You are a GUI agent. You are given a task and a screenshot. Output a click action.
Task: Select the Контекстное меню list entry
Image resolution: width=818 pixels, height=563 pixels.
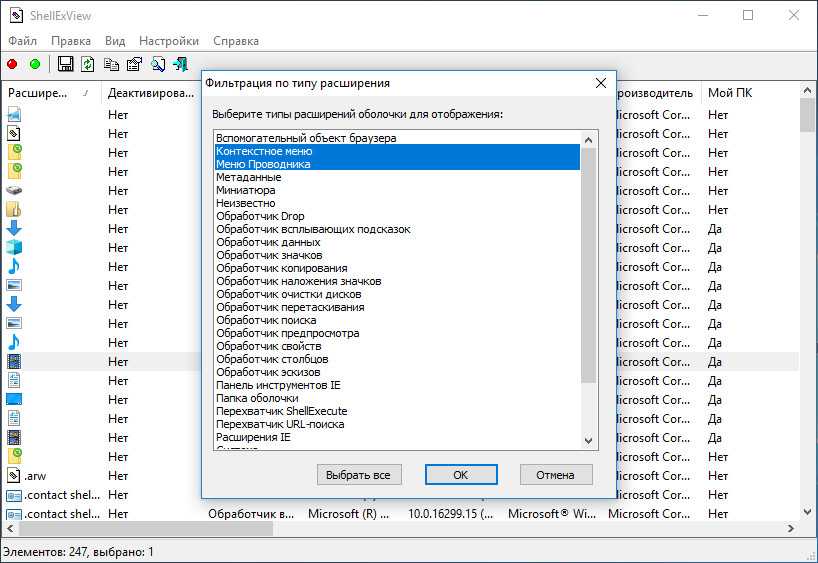tap(397, 151)
